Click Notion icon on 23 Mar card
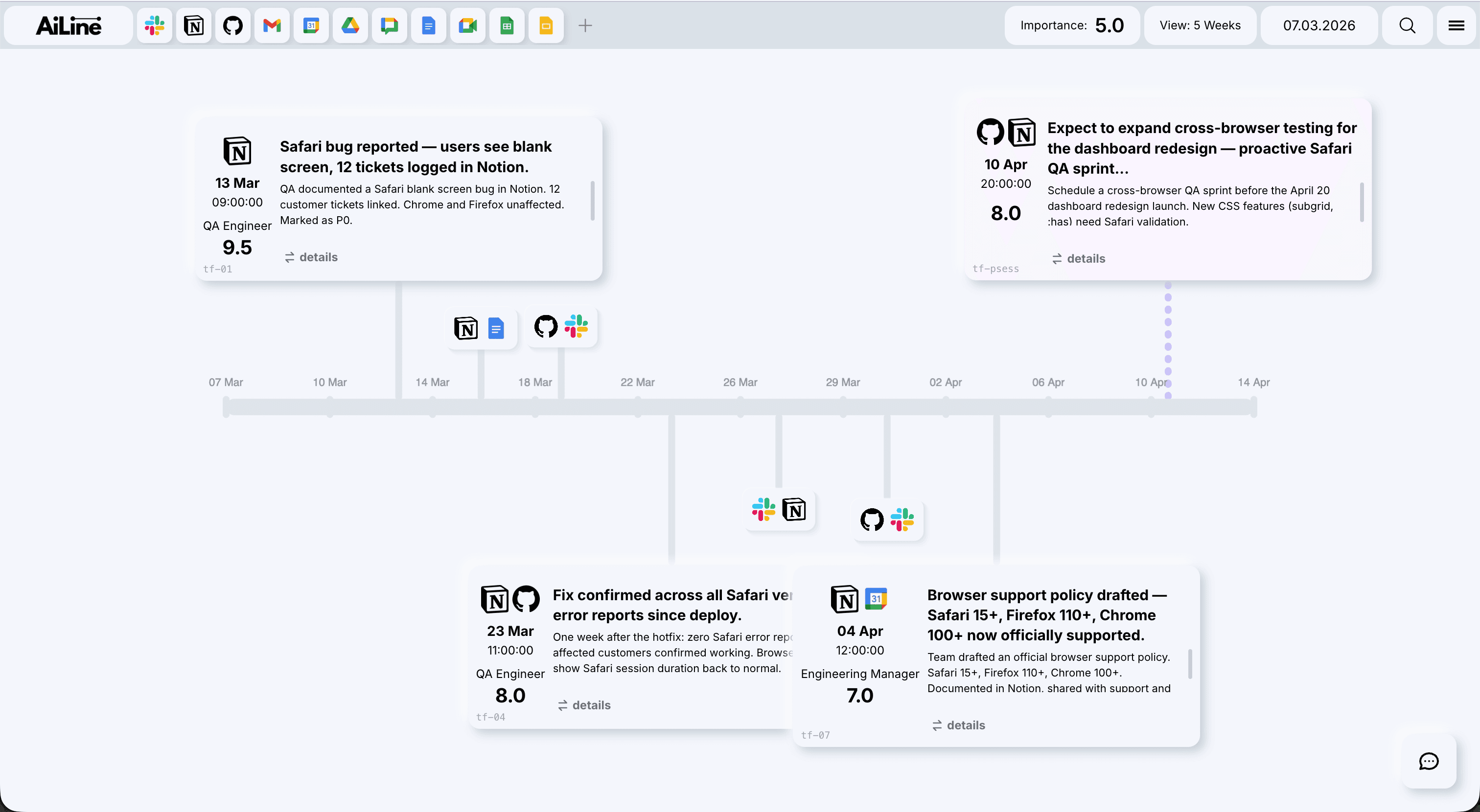 click(495, 600)
